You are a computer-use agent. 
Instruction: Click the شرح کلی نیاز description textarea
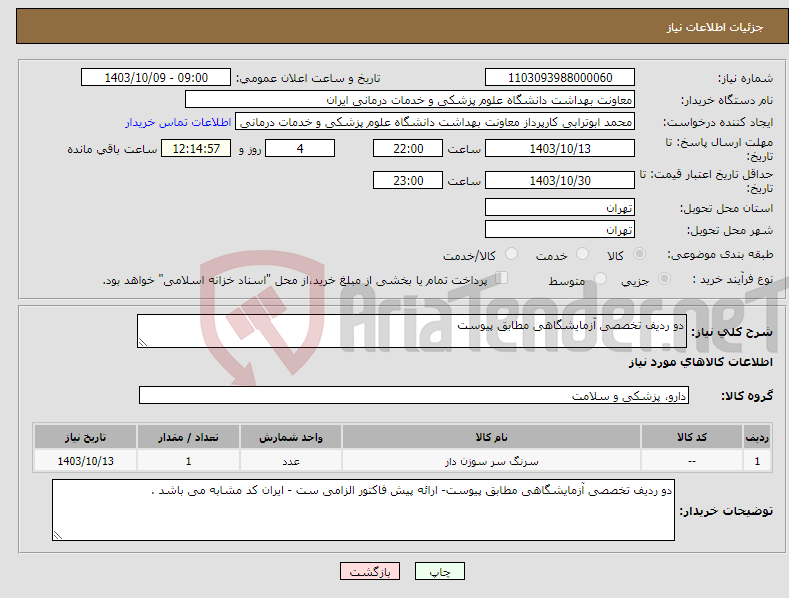pyautogui.click(x=412, y=331)
